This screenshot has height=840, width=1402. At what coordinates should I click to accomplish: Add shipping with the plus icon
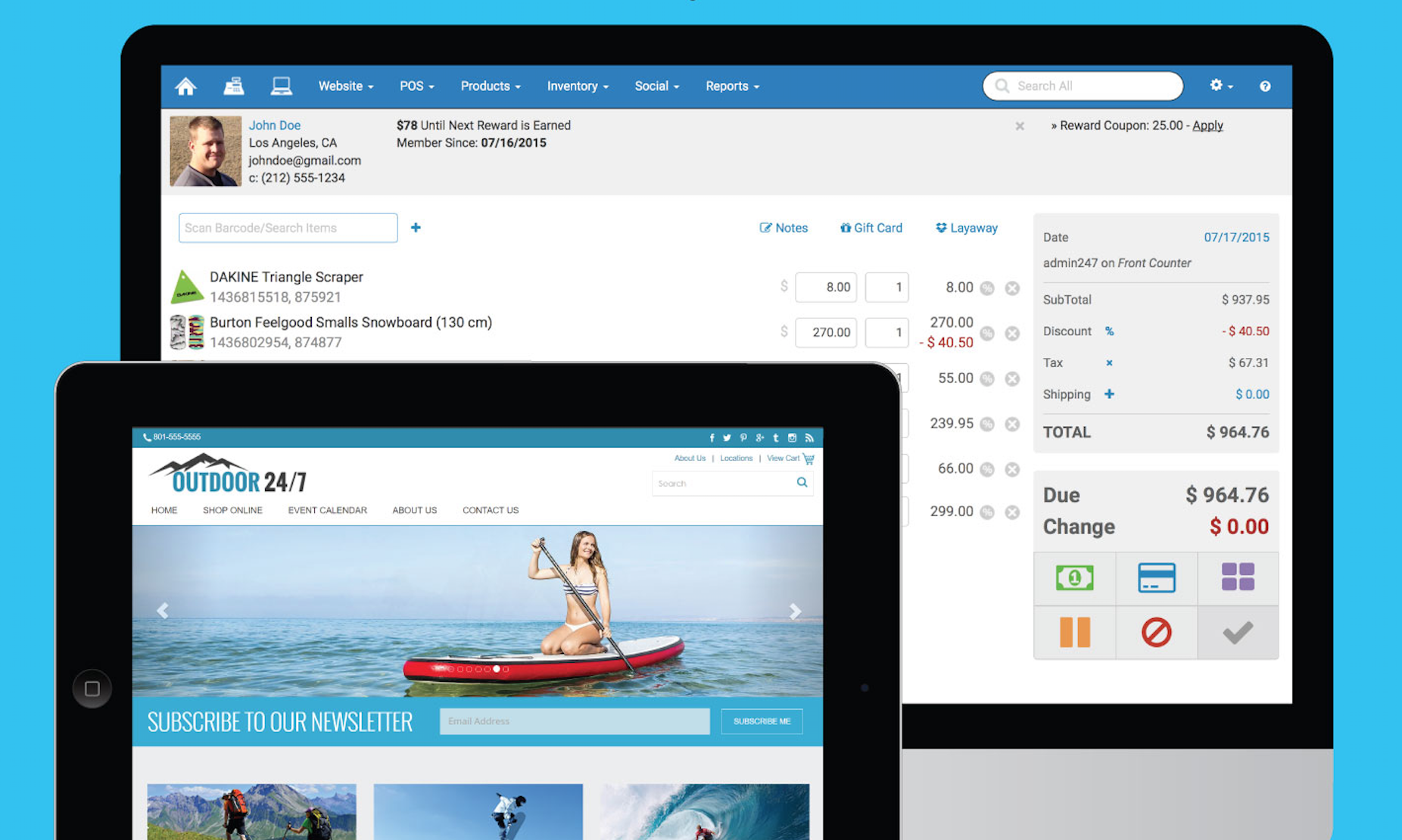point(1109,394)
